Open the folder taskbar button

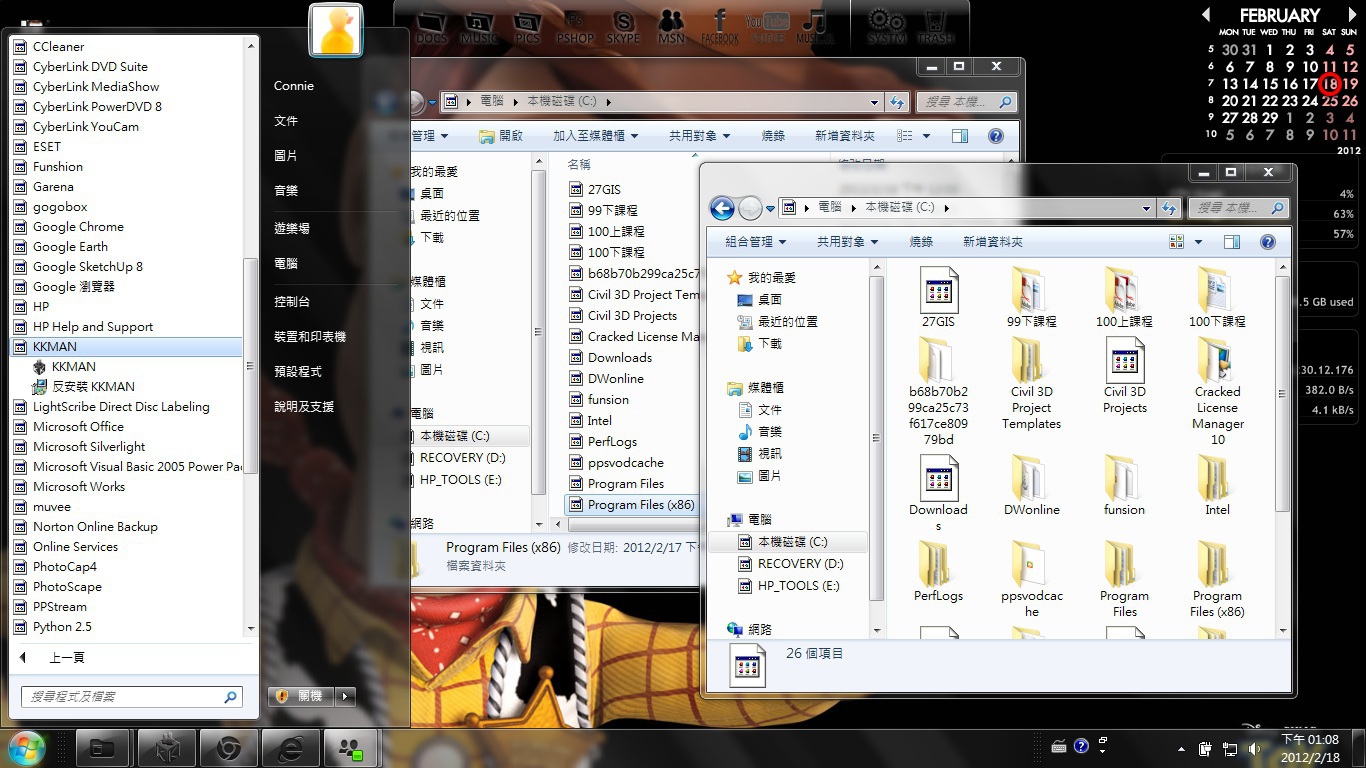103,748
